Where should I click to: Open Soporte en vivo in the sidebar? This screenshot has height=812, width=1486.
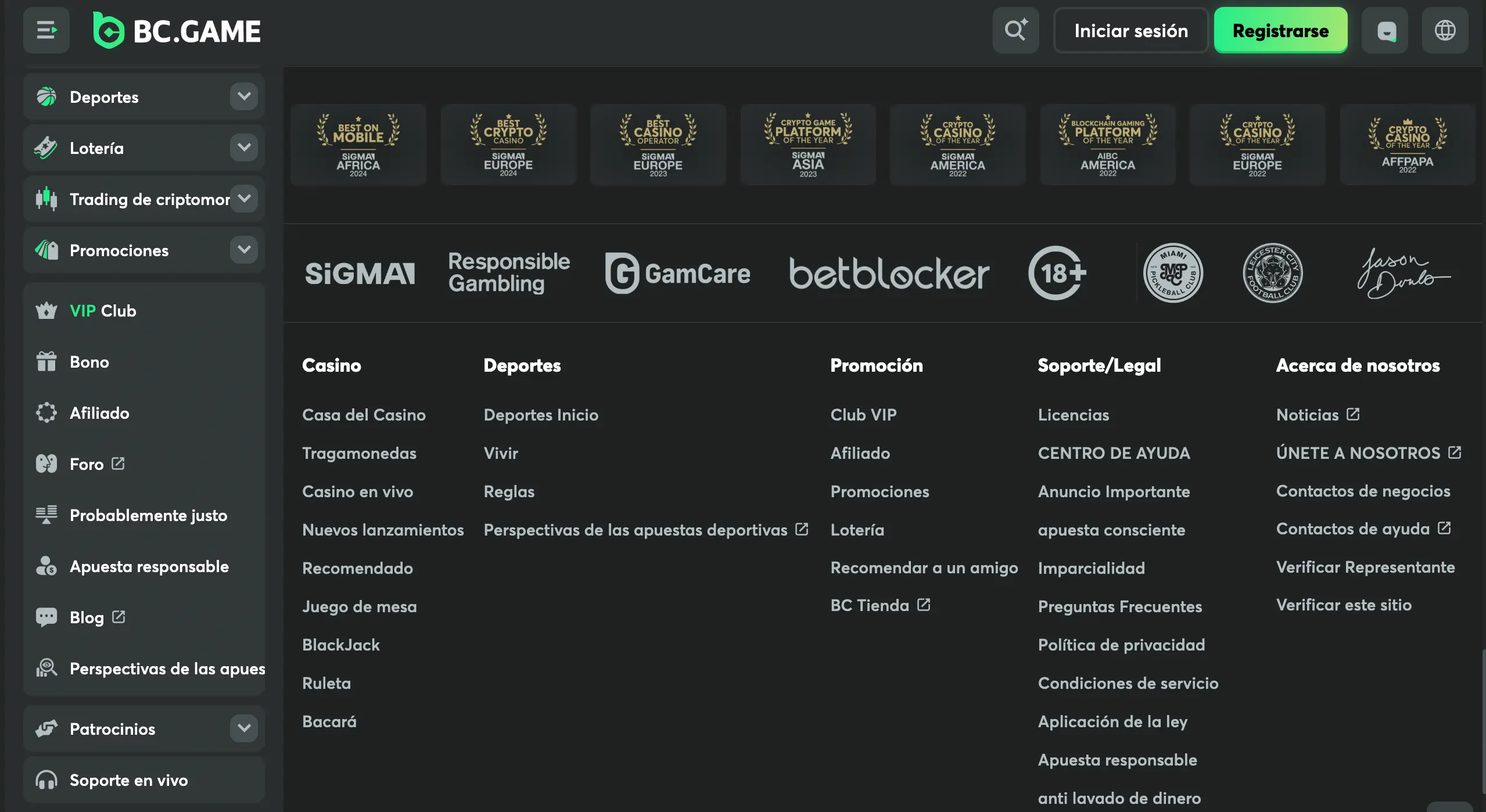(x=144, y=779)
